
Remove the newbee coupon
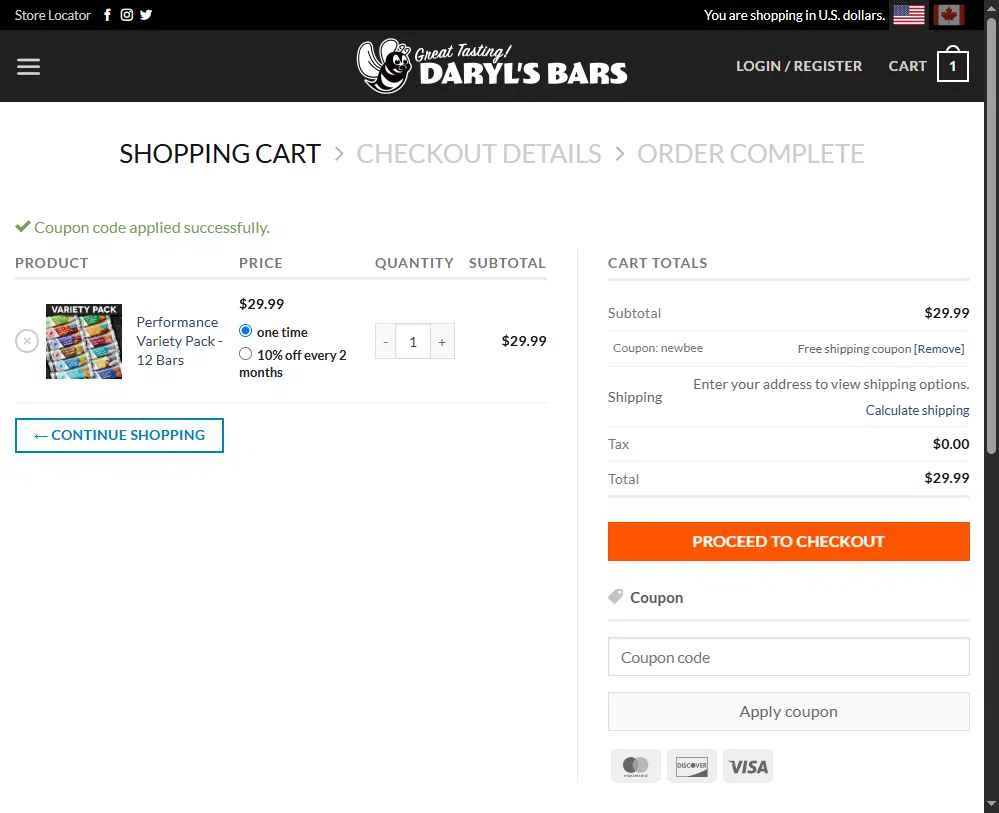(938, 349)
